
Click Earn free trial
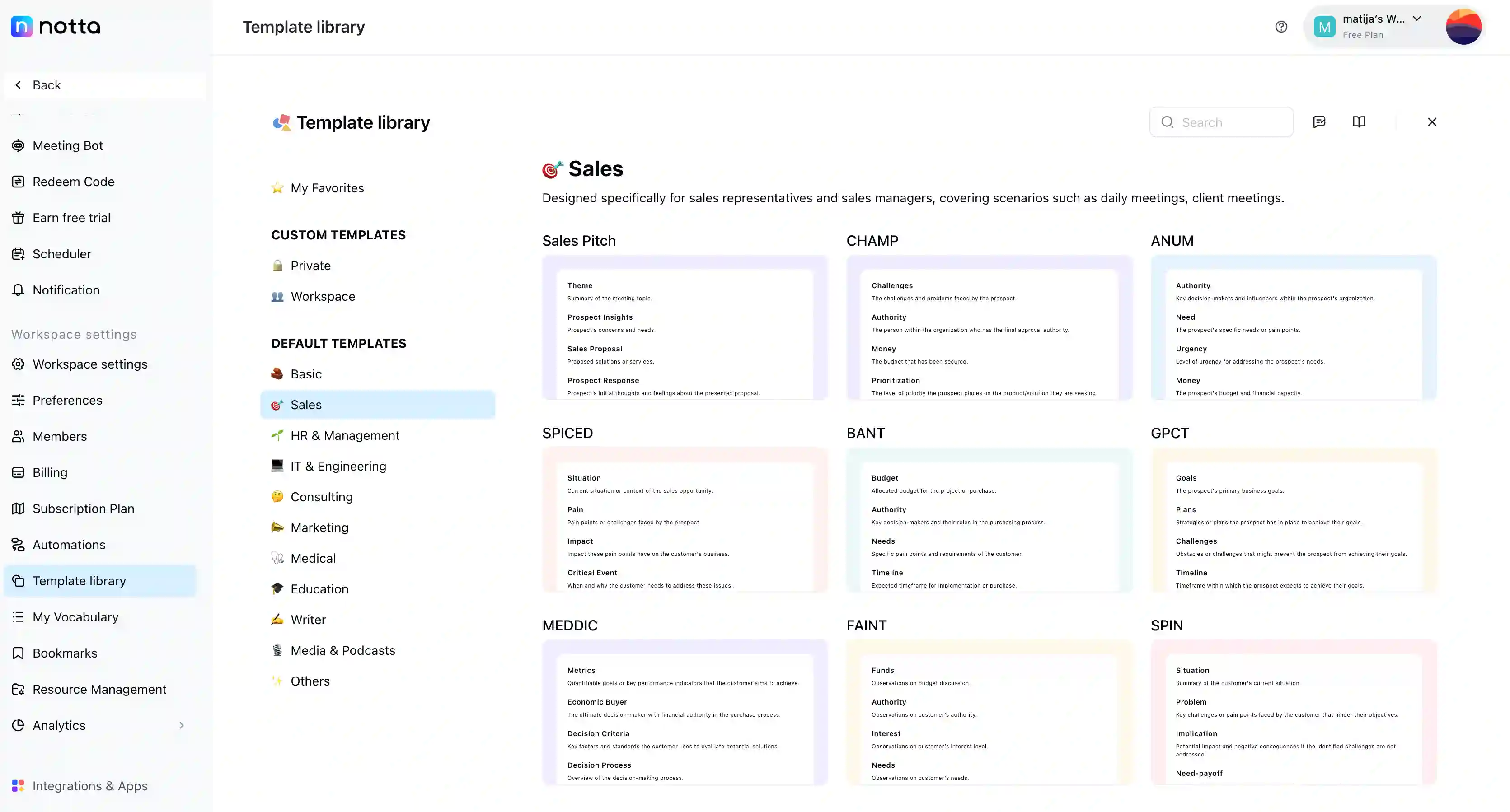pyautogui.click(x=71, y=217)
